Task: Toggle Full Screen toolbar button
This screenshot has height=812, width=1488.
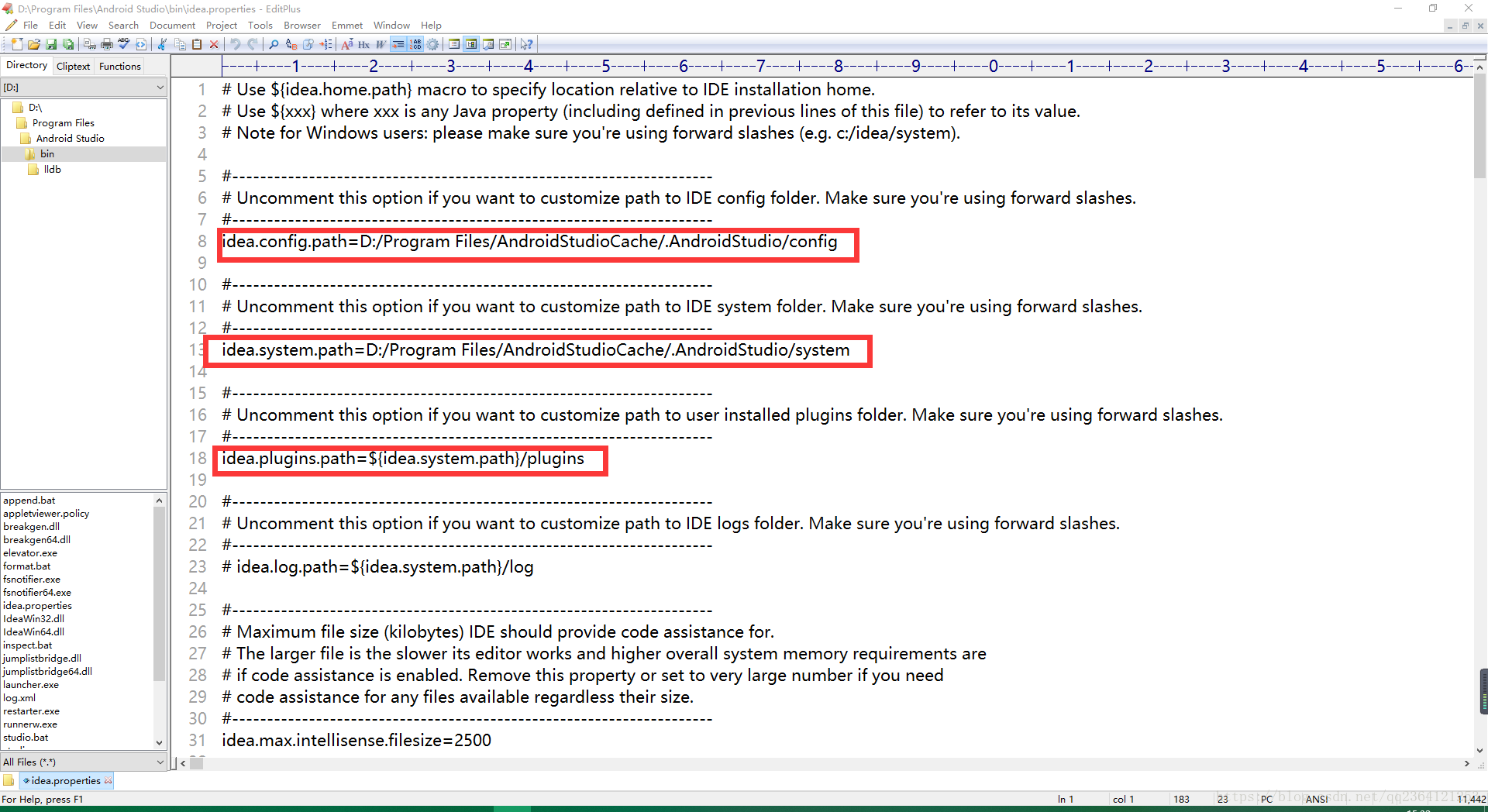Action: pos(505,44)
